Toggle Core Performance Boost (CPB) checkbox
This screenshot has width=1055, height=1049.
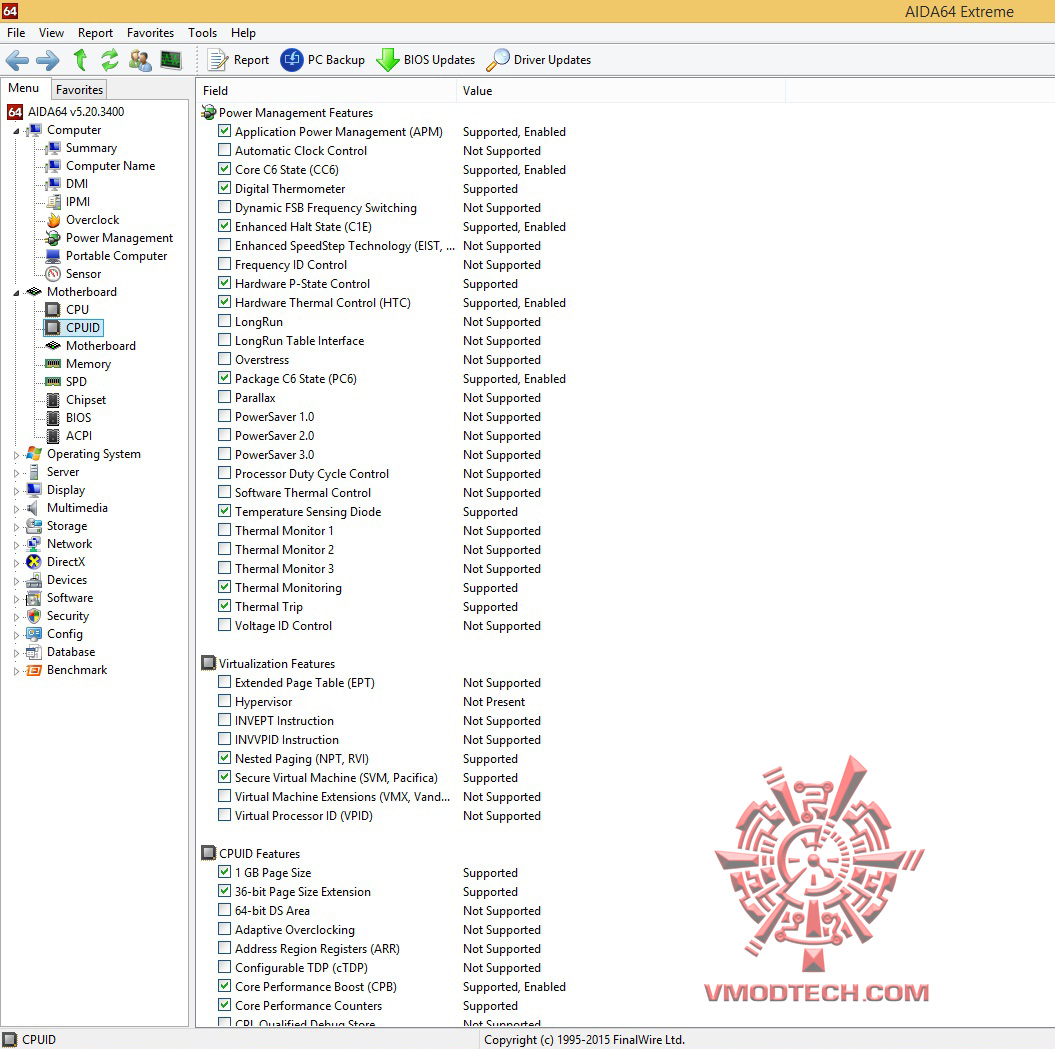click(x=225, y=986)
